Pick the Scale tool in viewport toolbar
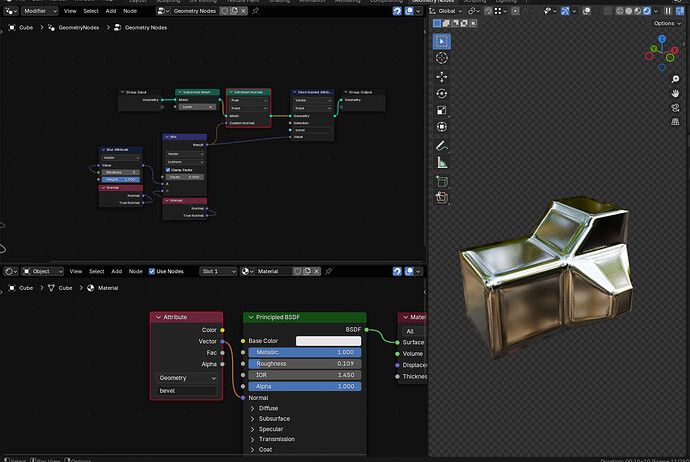 pyautogui.click(x=441, y=110)
